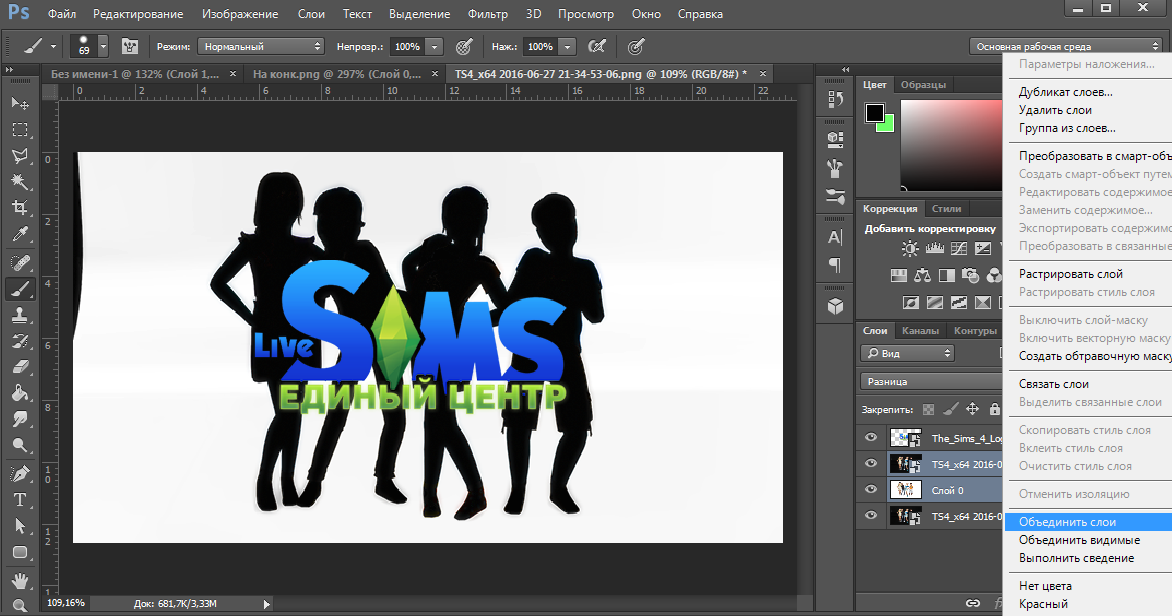Open the Основная рабочая среда workspace dropdown

[x=1066, y=46]
